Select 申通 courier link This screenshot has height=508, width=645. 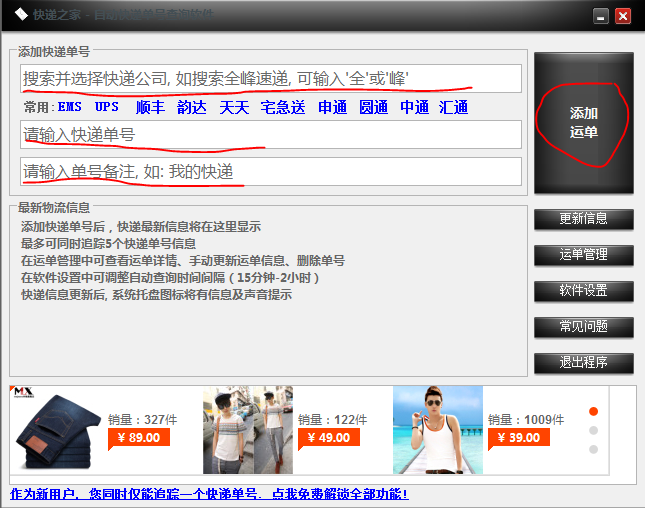(332, 107)
